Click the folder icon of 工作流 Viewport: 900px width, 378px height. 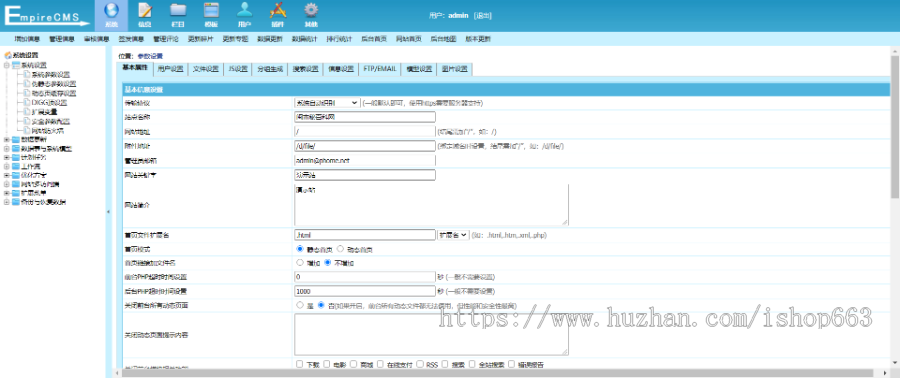tap(16, 166)
